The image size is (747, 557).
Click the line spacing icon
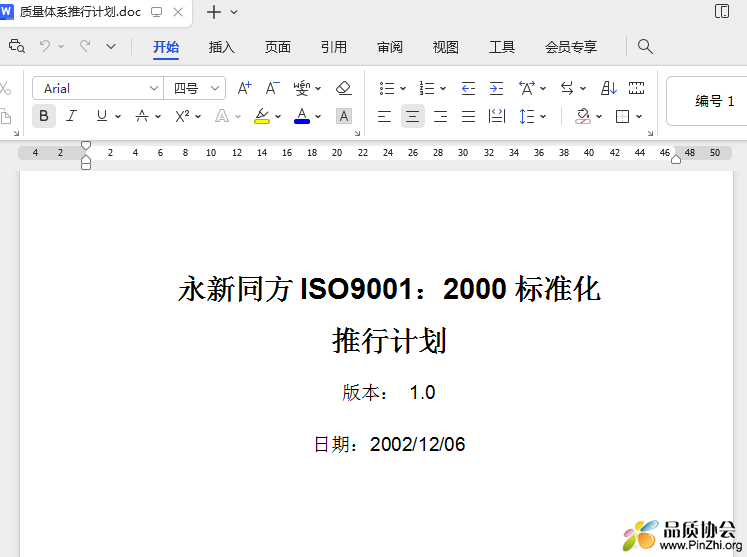coord(526,116)
